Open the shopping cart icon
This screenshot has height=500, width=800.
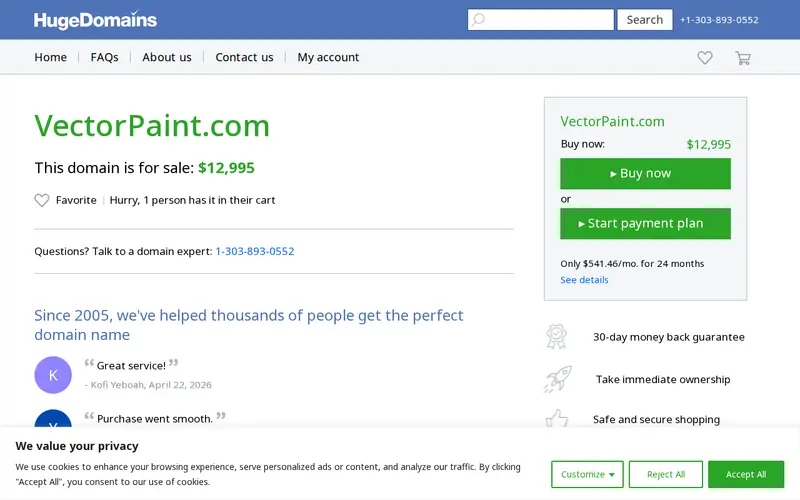click(x=743, y=58)
